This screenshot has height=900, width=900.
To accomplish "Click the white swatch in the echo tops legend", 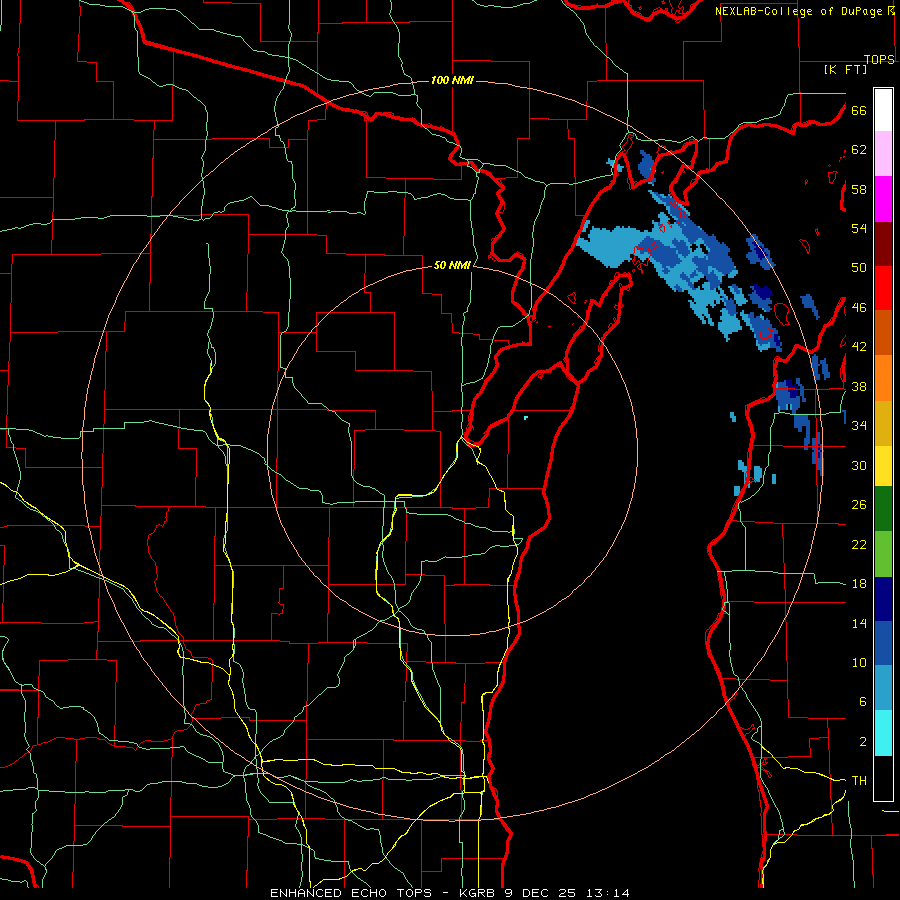I will click(x=883, y=110).
